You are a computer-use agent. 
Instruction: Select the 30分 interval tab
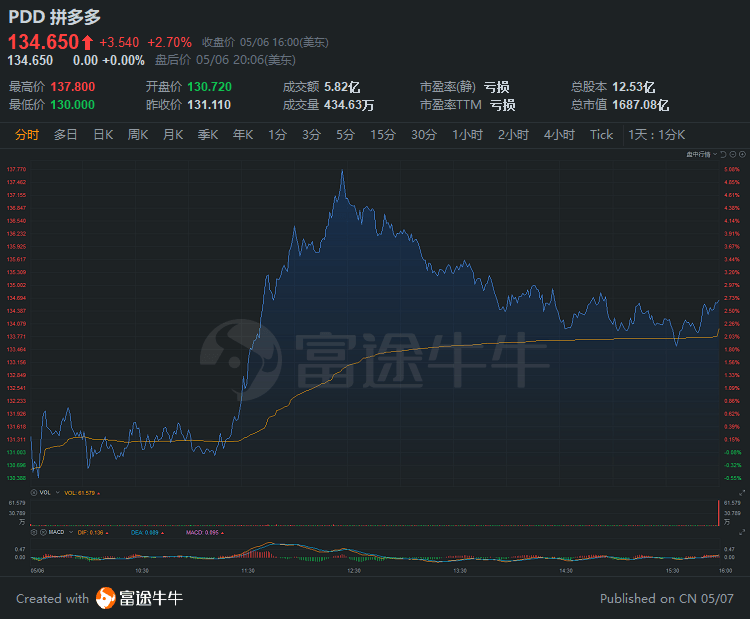pos(424,135)
